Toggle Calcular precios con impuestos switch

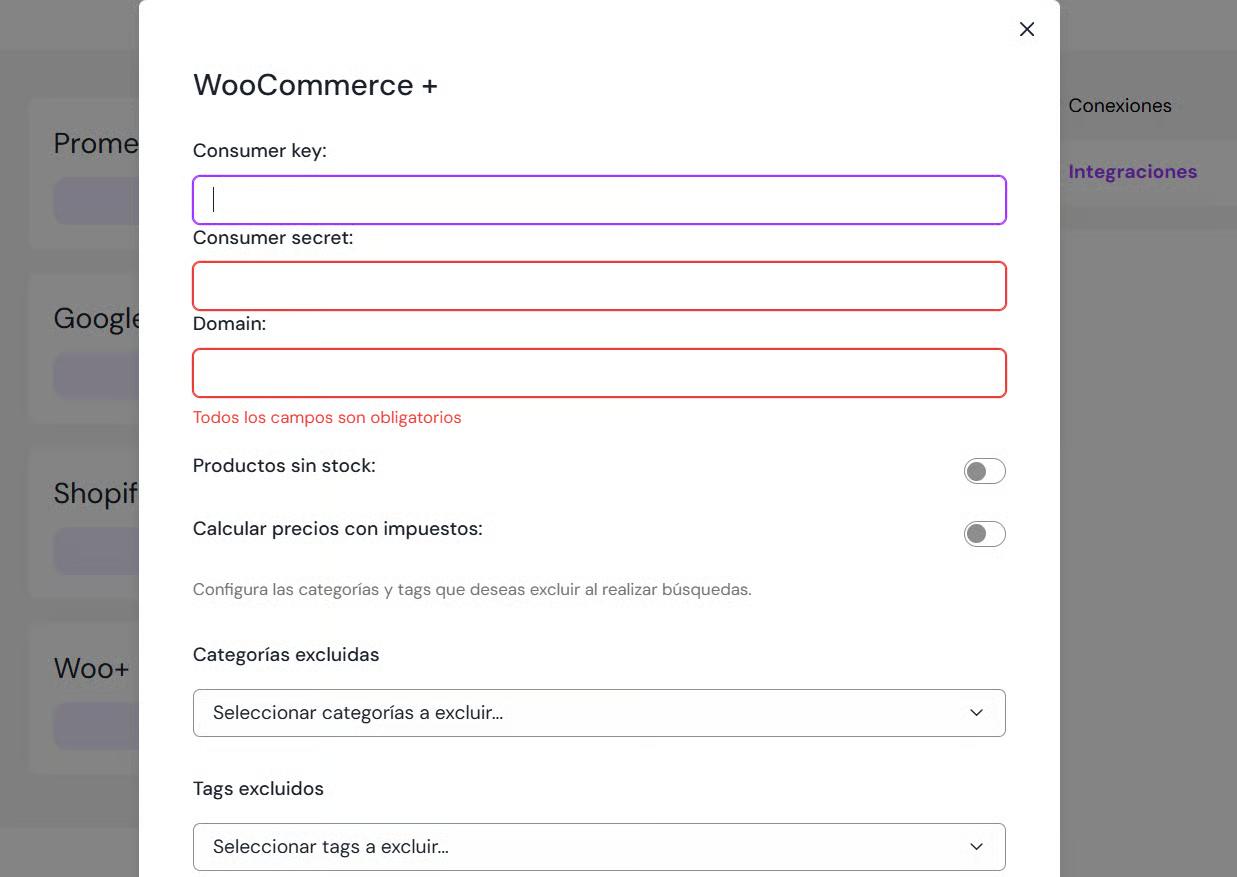pos(984,534)
